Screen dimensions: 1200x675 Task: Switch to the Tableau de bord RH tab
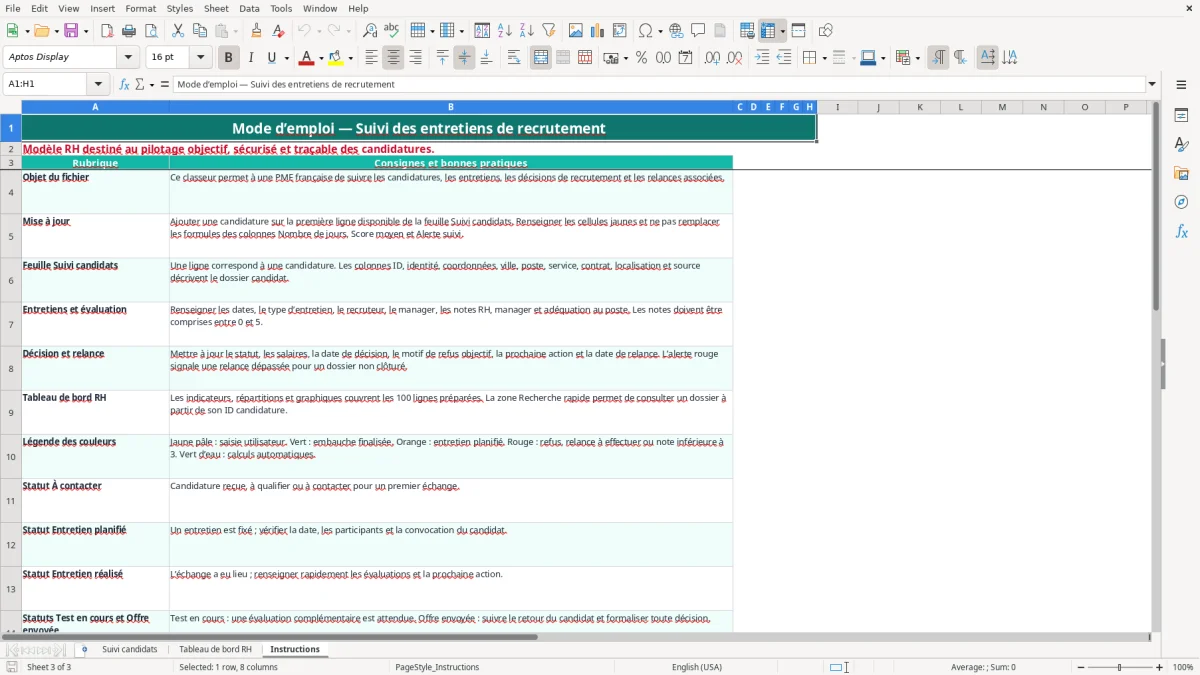(x=215, y=649)
